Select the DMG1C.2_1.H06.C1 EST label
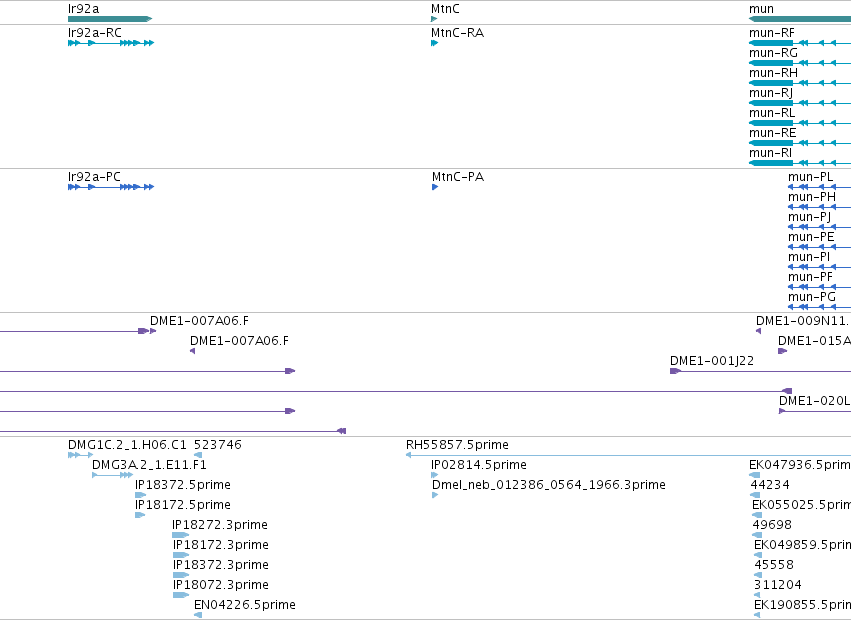The width and height of the screenshot is (851, 620). [x=127, y=445]
